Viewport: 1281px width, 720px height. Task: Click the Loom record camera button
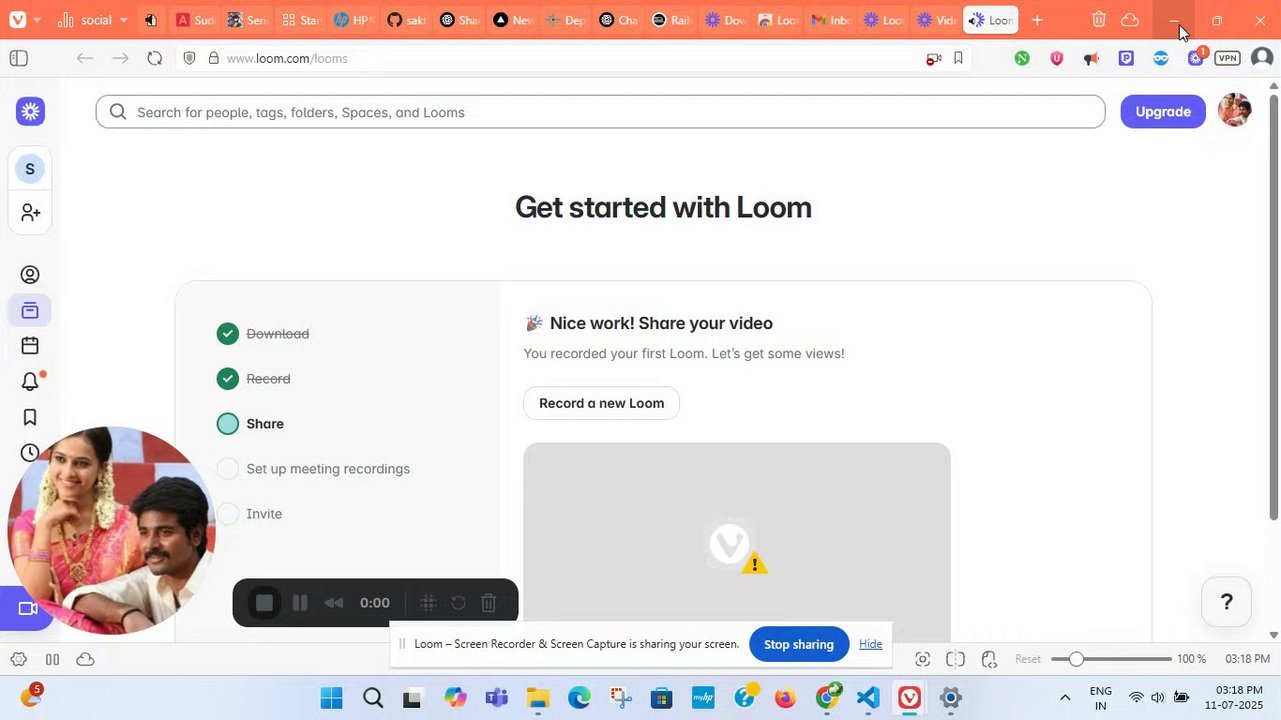click(26, 608)
